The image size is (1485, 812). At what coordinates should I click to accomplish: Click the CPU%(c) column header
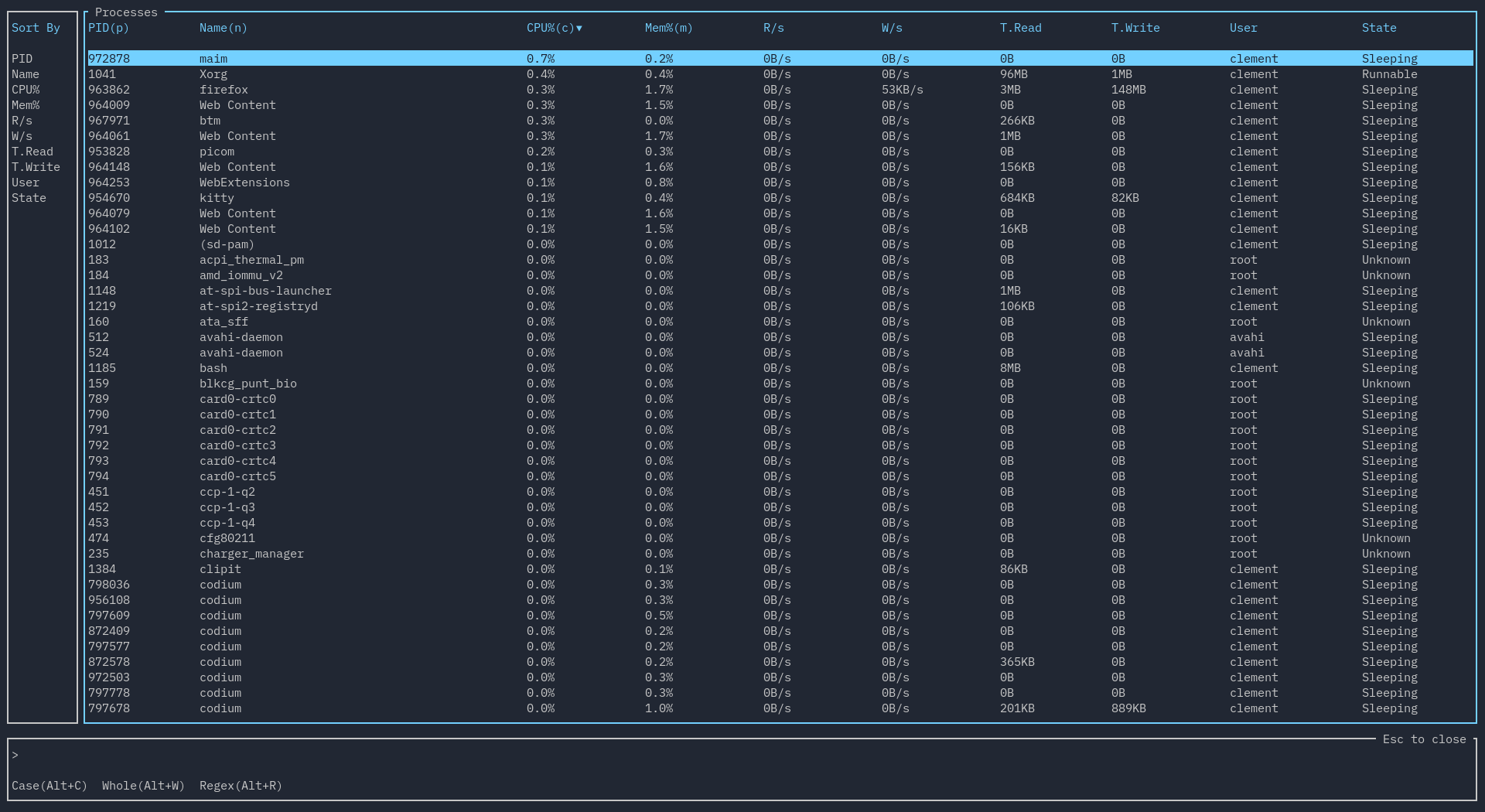tap(549, 28)
